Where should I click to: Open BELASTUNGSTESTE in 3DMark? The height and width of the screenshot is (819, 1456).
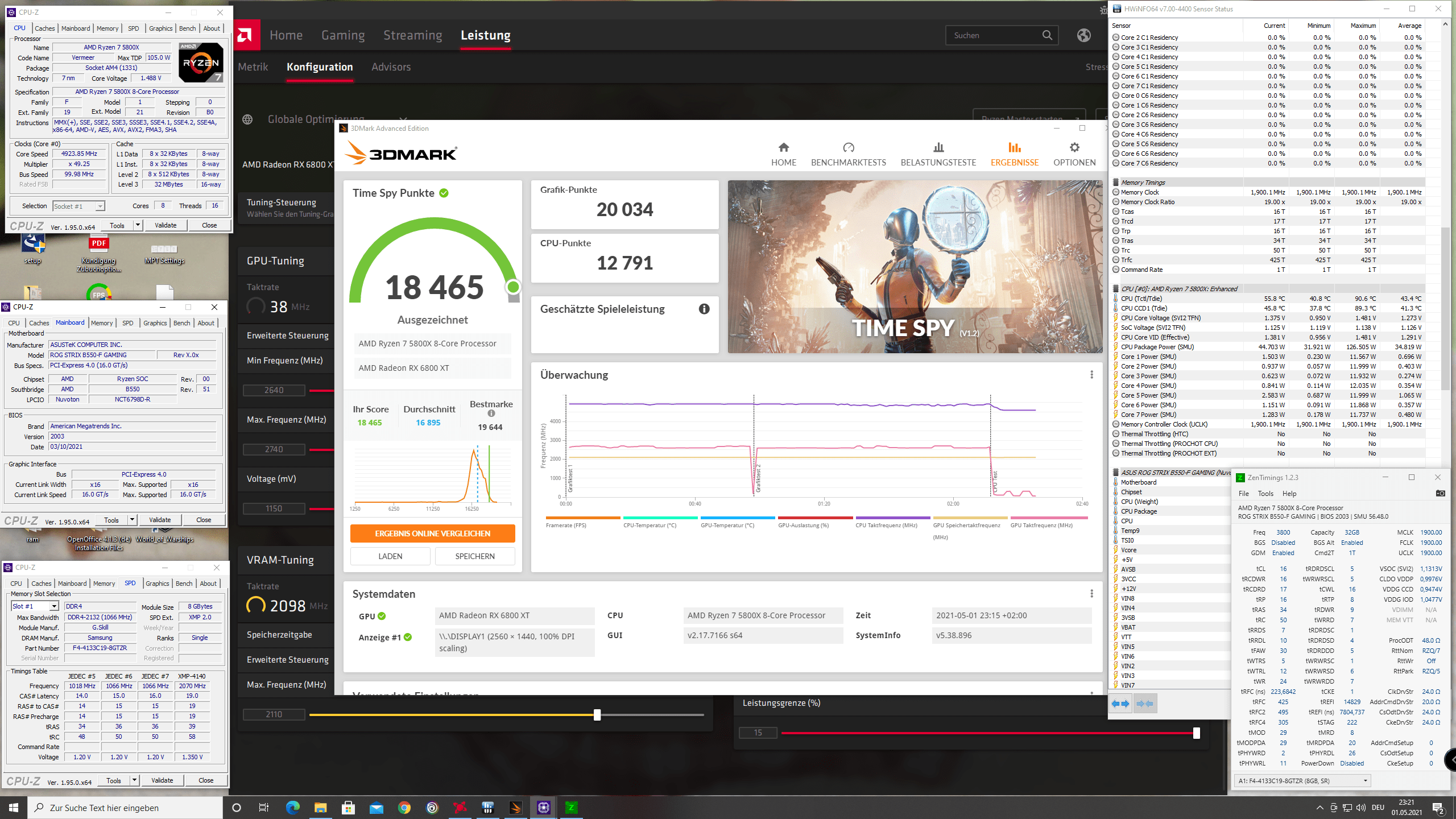click(938, 154)
